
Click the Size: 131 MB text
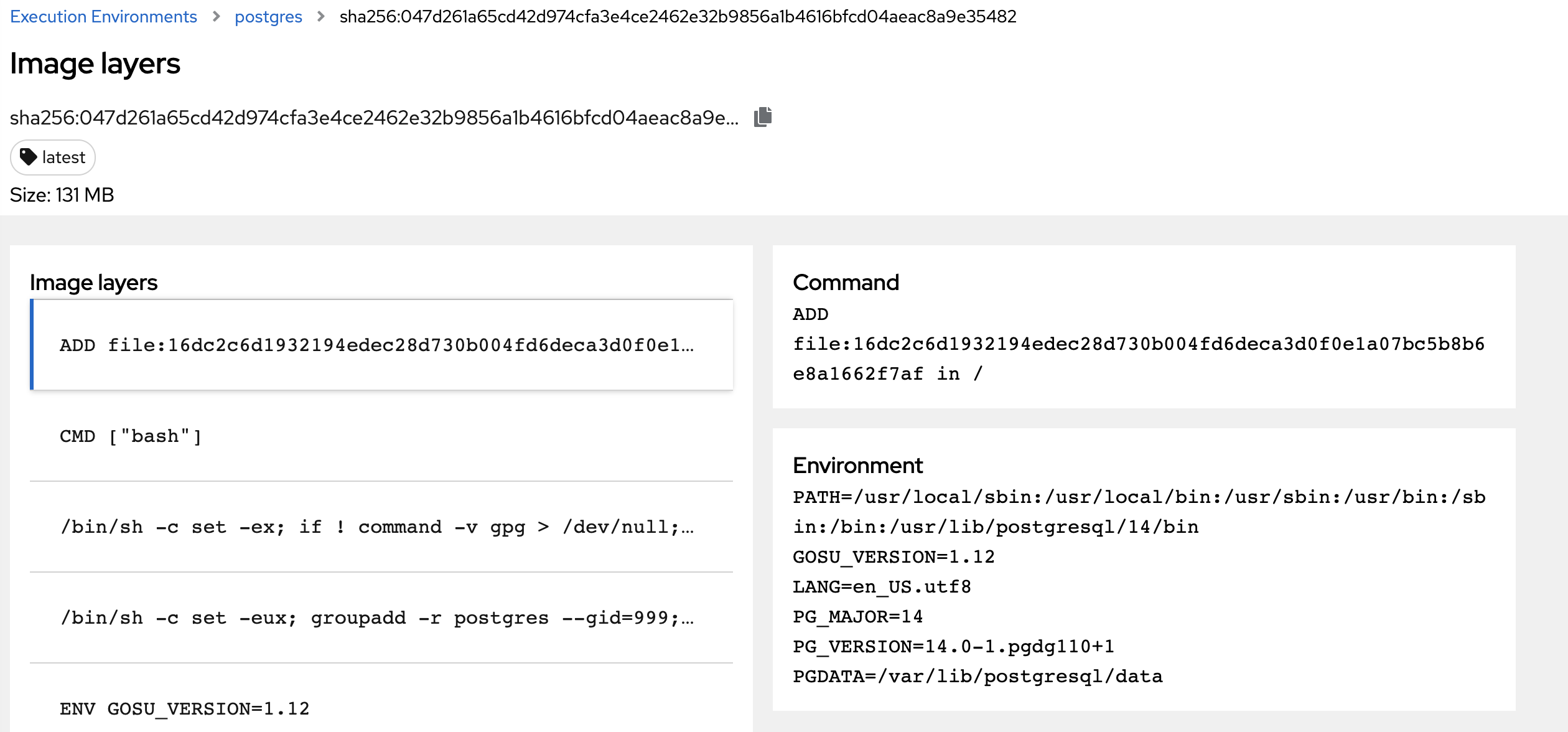[x=62, y=195]
